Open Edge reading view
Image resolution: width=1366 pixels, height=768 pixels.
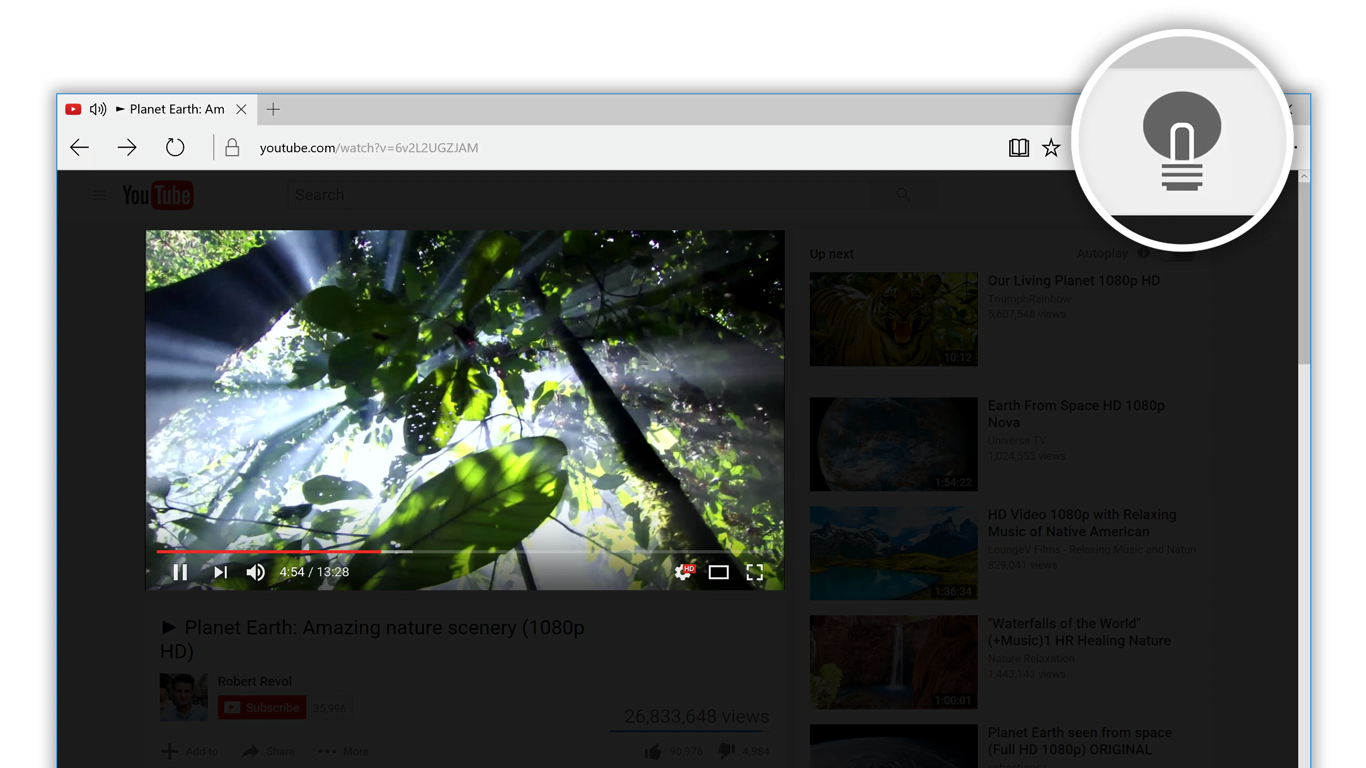coord(1018,147)
